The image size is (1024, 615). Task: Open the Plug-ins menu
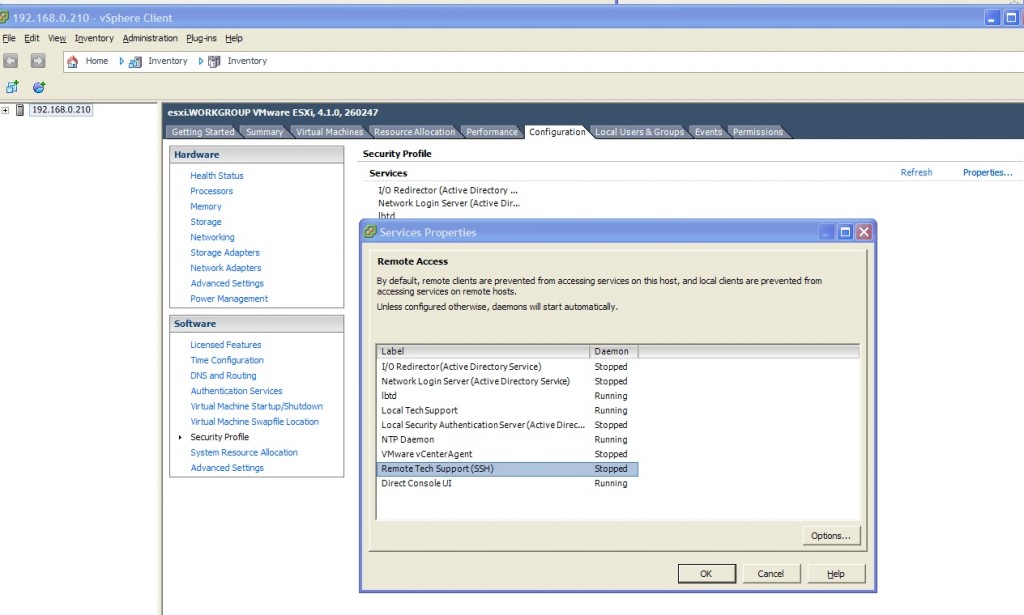click(x=202, y=38)
